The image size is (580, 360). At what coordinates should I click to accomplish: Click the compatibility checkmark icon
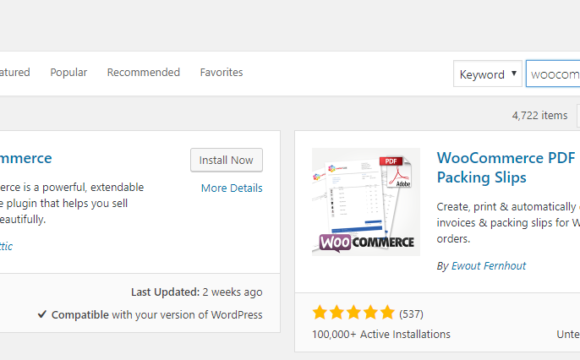coord(42,314)
